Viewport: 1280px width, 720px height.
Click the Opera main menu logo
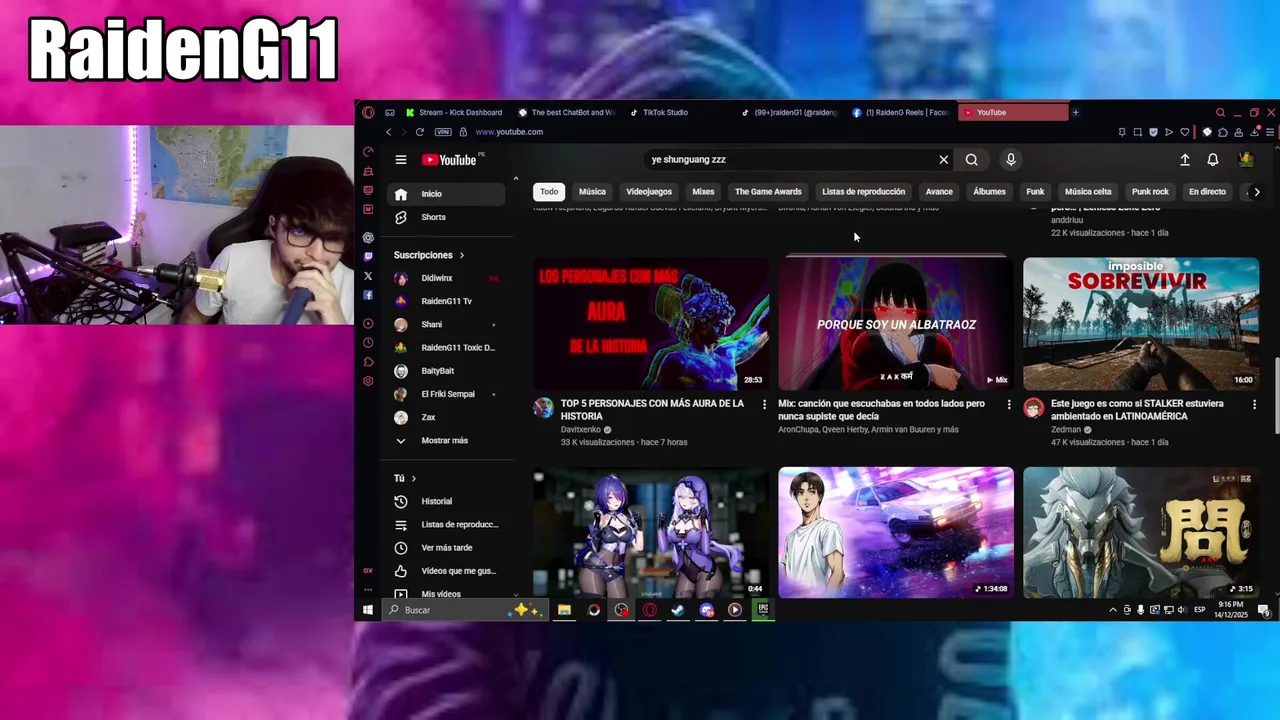(368, 112)
